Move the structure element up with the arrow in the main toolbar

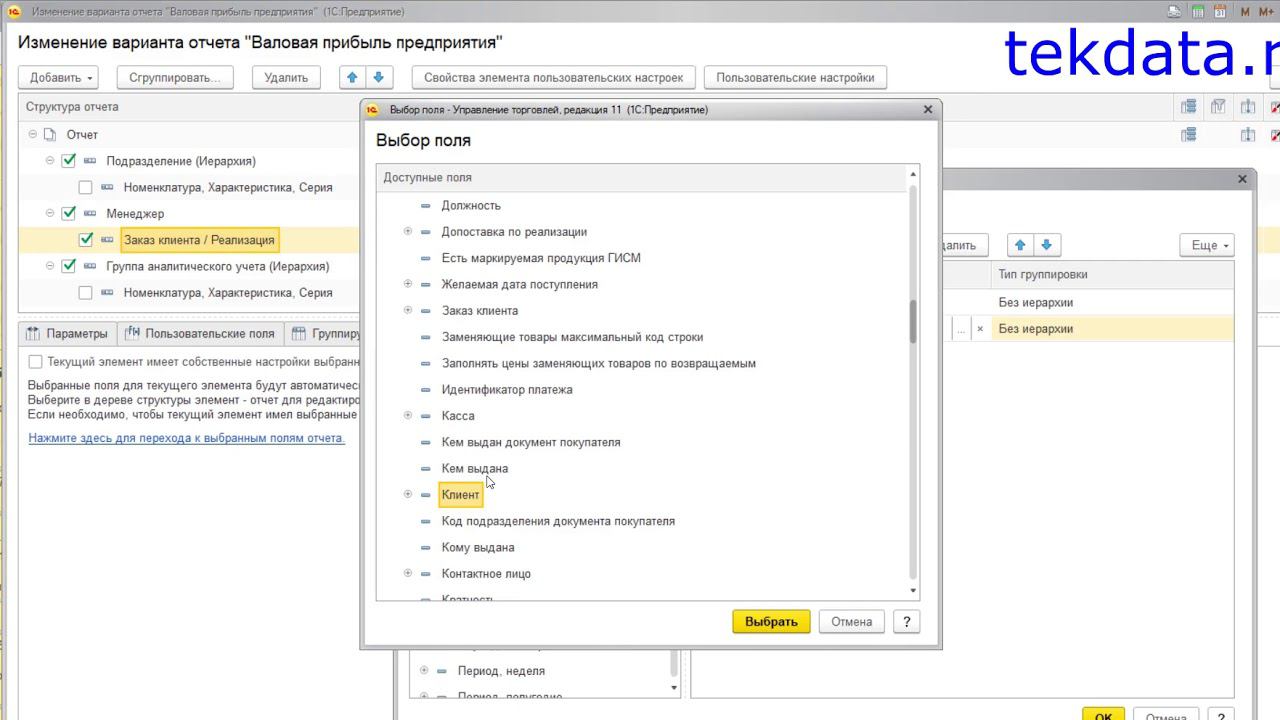coord(354,77)
